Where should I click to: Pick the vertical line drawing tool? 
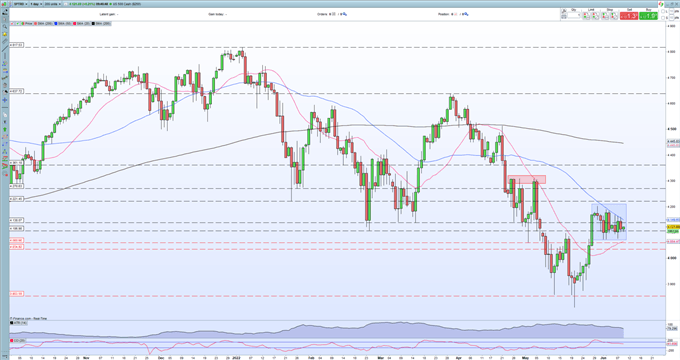click(x=5, y=56)
